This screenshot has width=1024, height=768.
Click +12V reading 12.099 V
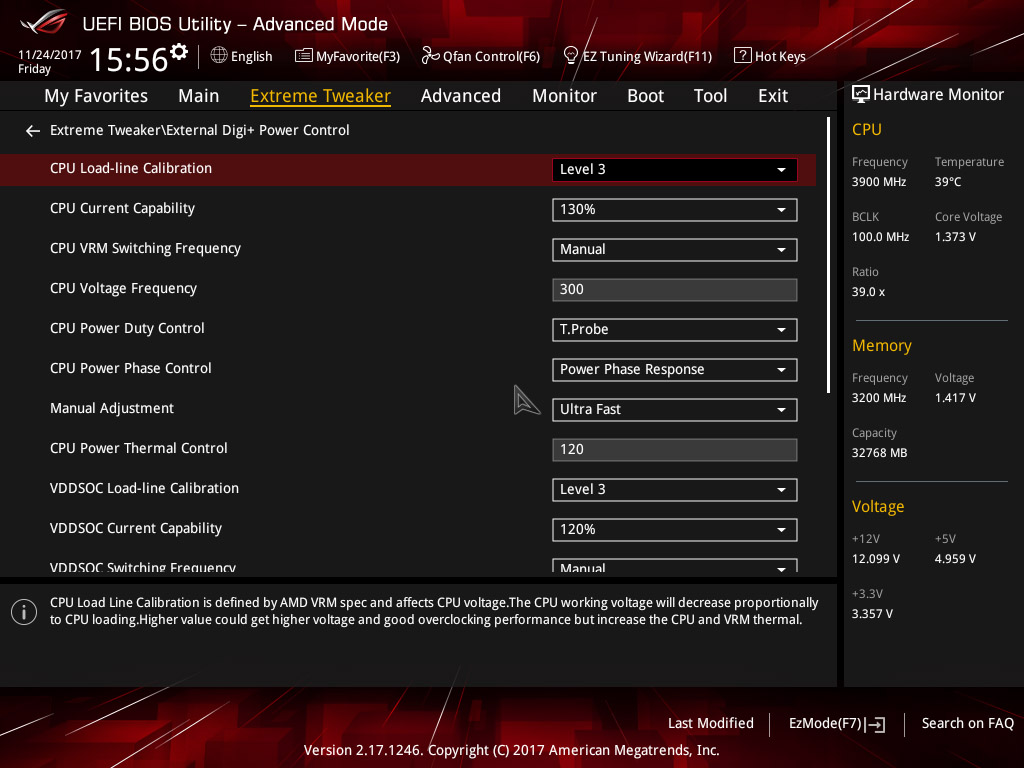tap(876, 559)
